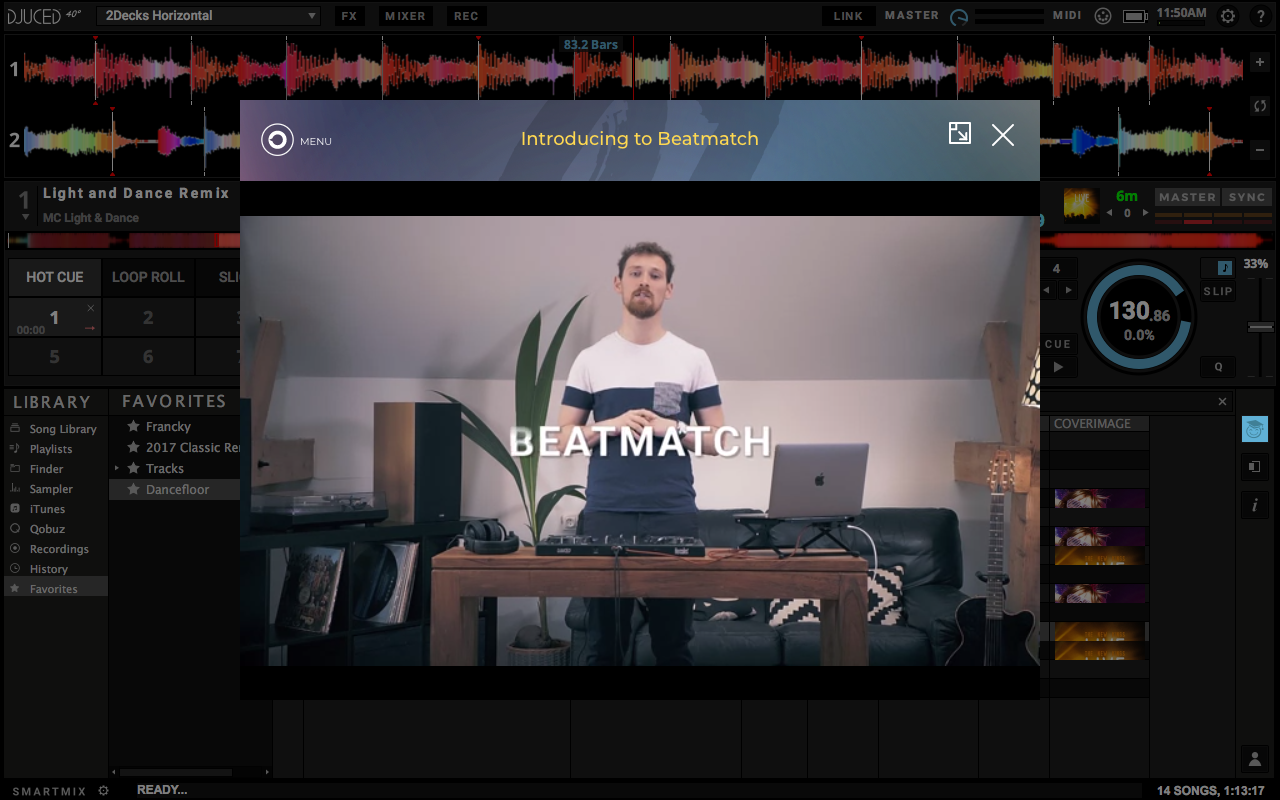This screenshot has height=800, width=1280.
Task: Switch to the LOOP ROLL tab
Action: pos(148,277)
